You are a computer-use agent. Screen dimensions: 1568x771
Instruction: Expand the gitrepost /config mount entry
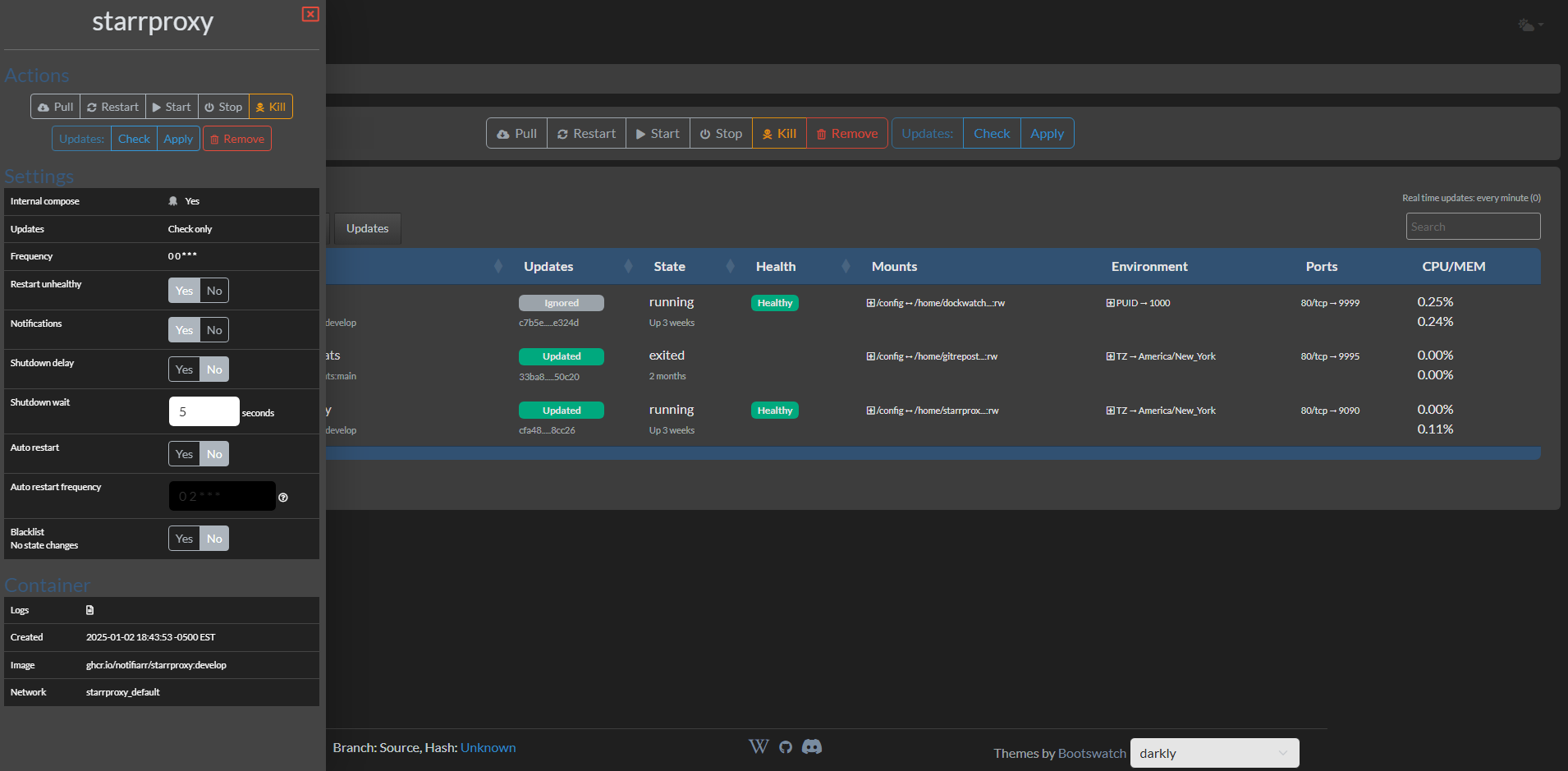point(870,356)
